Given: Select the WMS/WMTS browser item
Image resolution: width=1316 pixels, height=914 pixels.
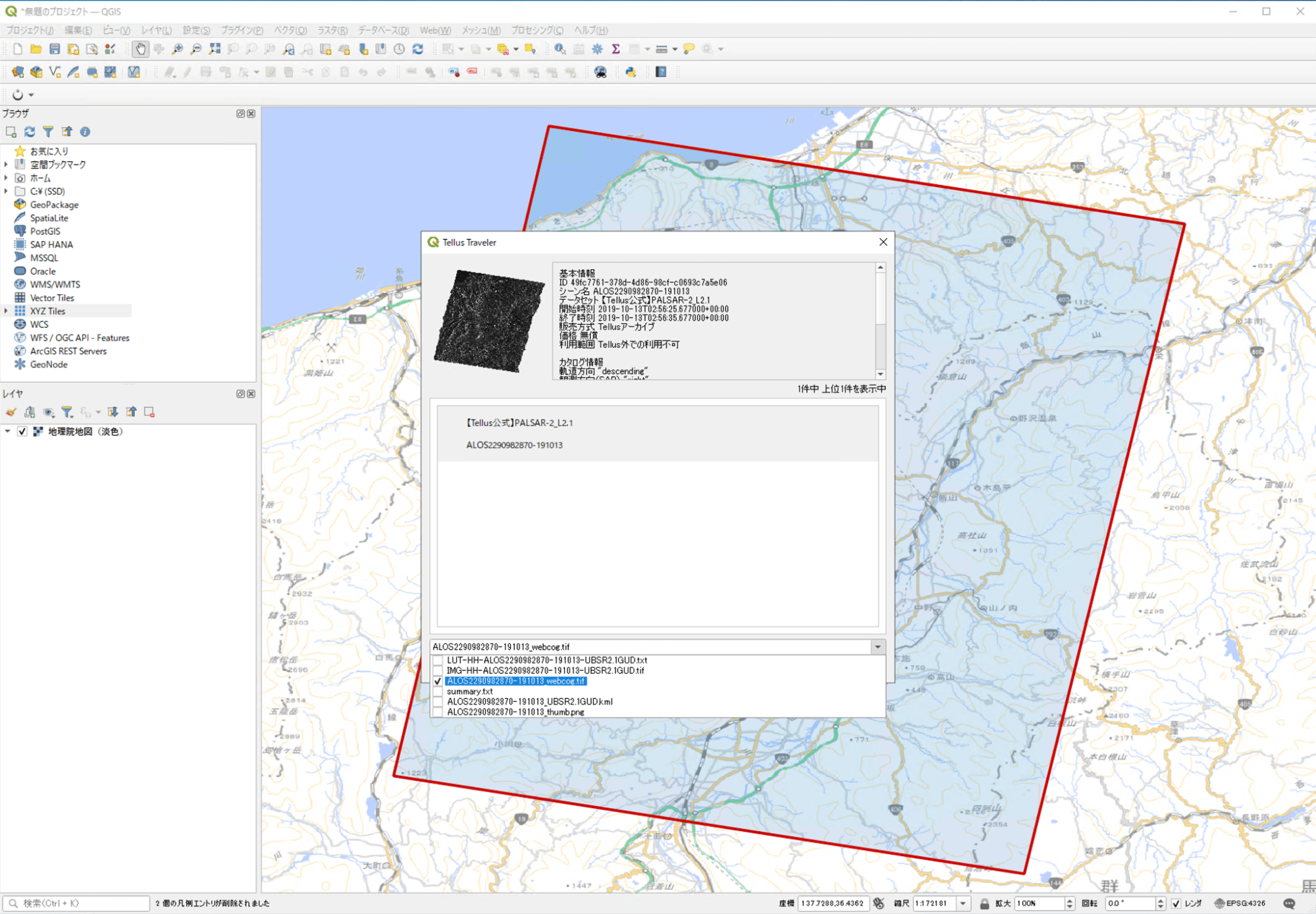Looking at the screenshot, I should pyautogui.click(x=55, y=284).
